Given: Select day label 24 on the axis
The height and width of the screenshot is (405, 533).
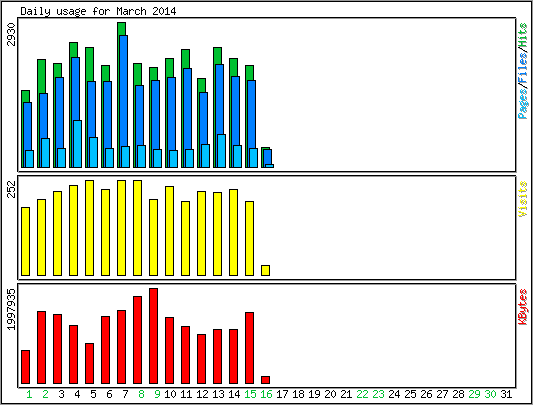Looking at the screenshot, I should coord(394,394).
